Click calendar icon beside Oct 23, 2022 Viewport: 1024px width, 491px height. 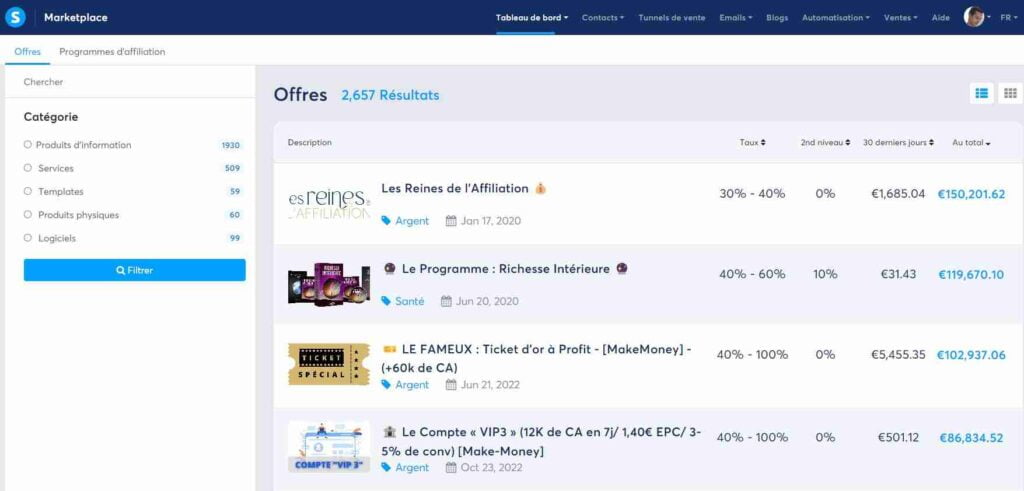point(451,467)
